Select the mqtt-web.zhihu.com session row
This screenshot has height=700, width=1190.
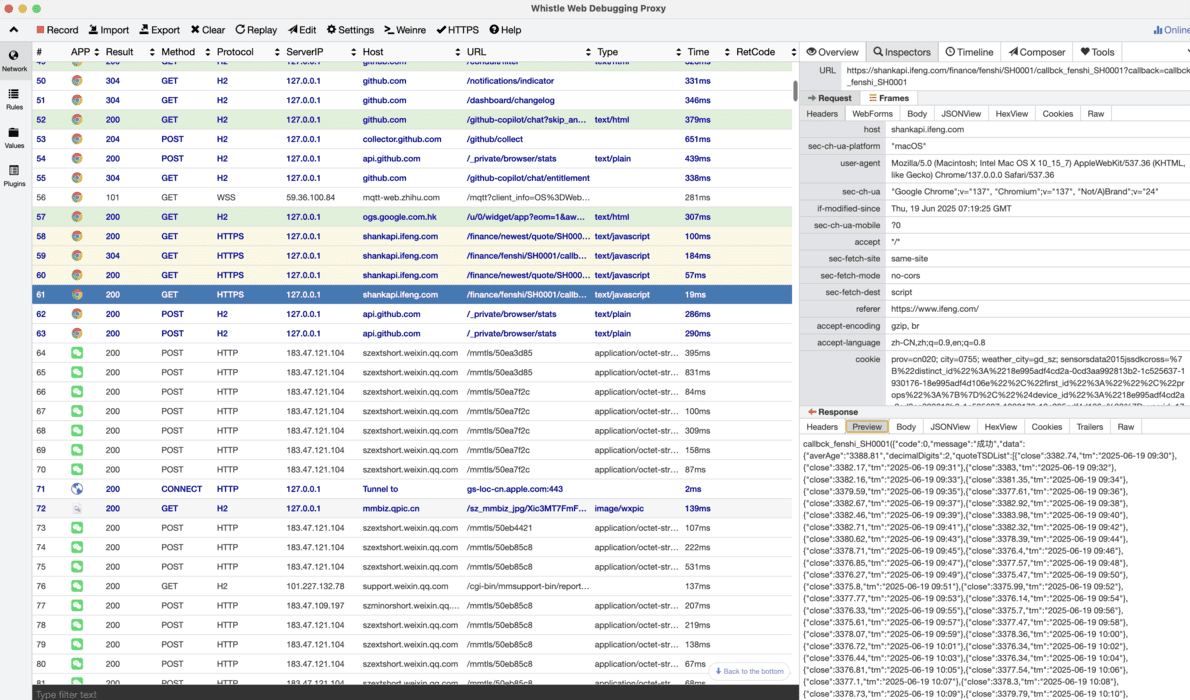(x=412, y=197)
